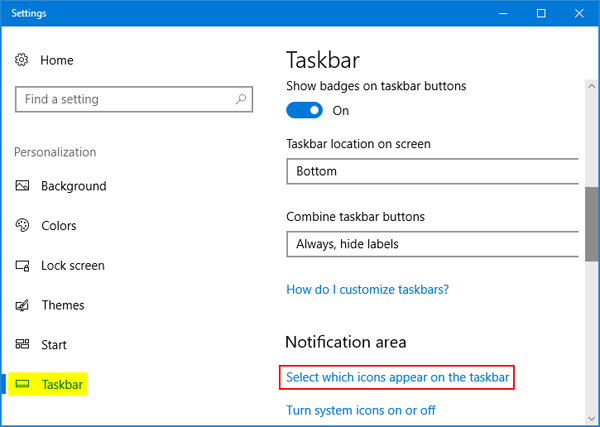The image size is (600, 427).
Task: Click Select which icons appear on the taskbar
Action: click(x=398, y=378)
